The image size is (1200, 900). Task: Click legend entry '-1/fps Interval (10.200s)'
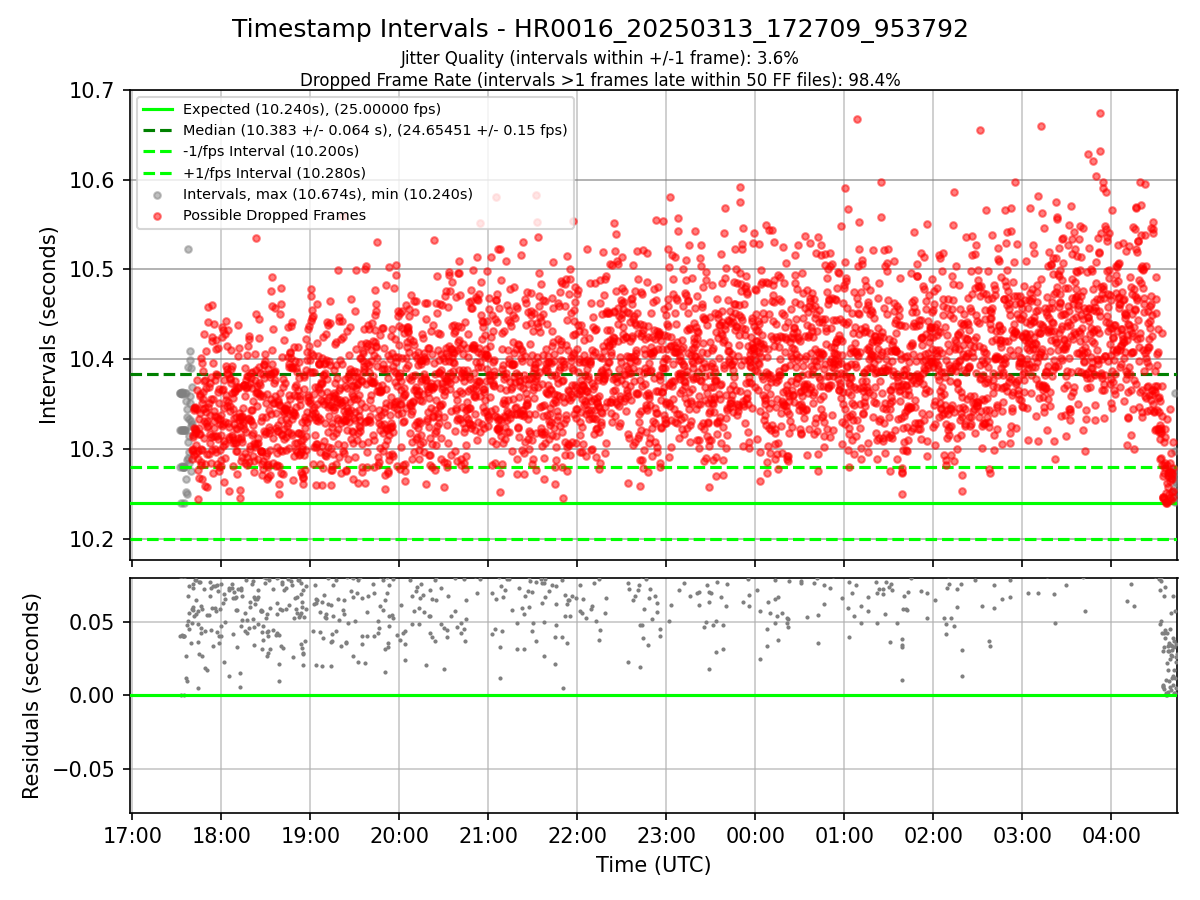tap(271, 151)
